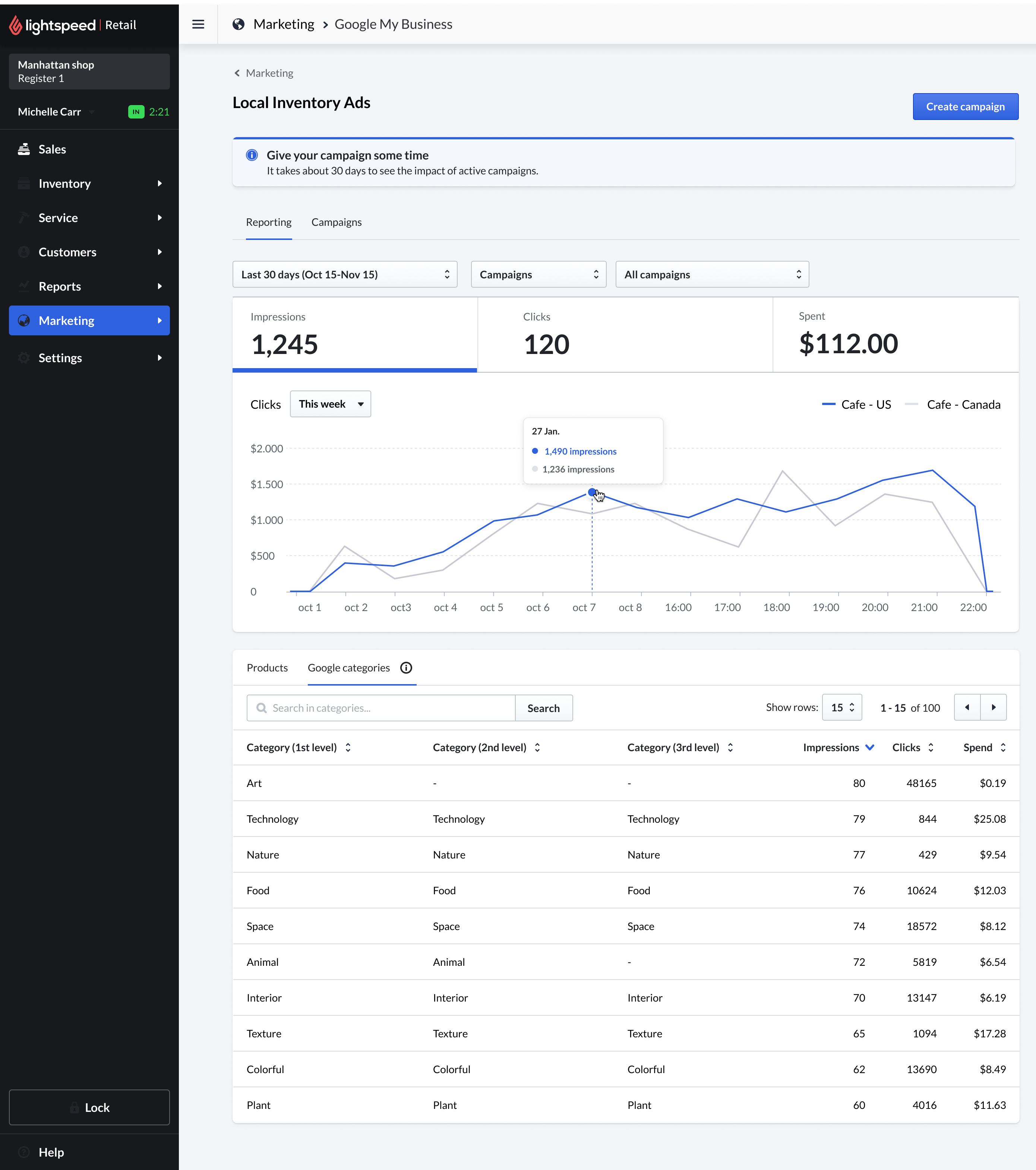This screenshot has height=1170, width=1036.
Task: Click the Service wrench icon
Action: [x=23, y=218]
